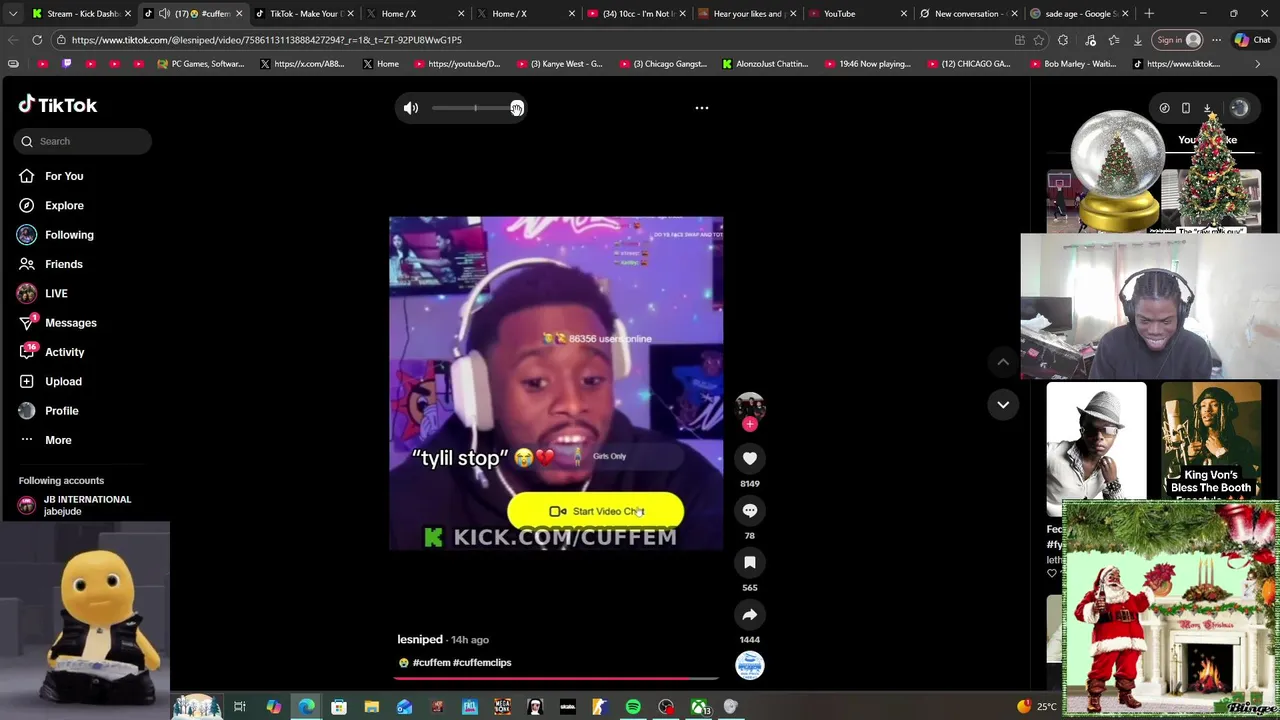The width and height of the screenshot is (1280, 720).
Task: Switch to TikTok - Make Your Day tab
Action: pyautogui.click(x=303, y=14)
